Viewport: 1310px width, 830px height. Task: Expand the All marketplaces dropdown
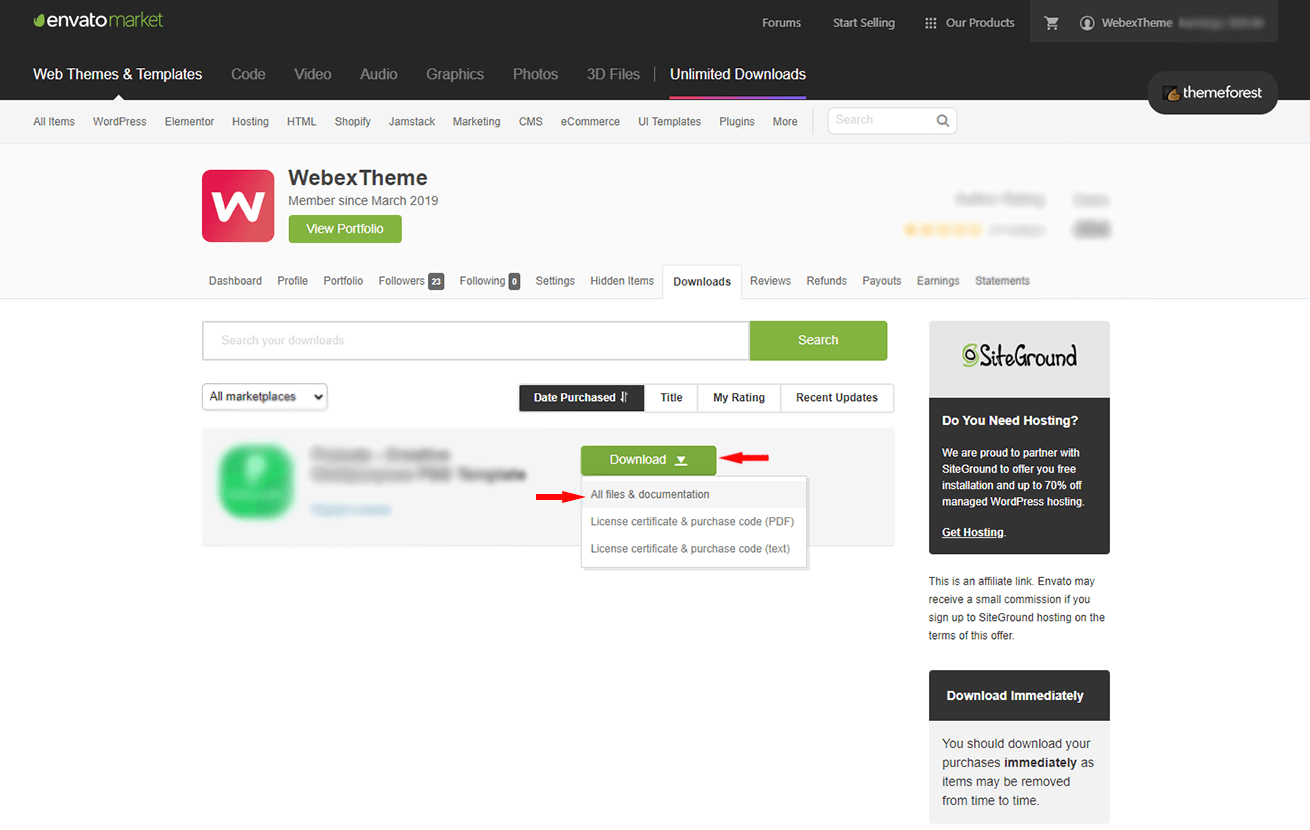(264, 396)
